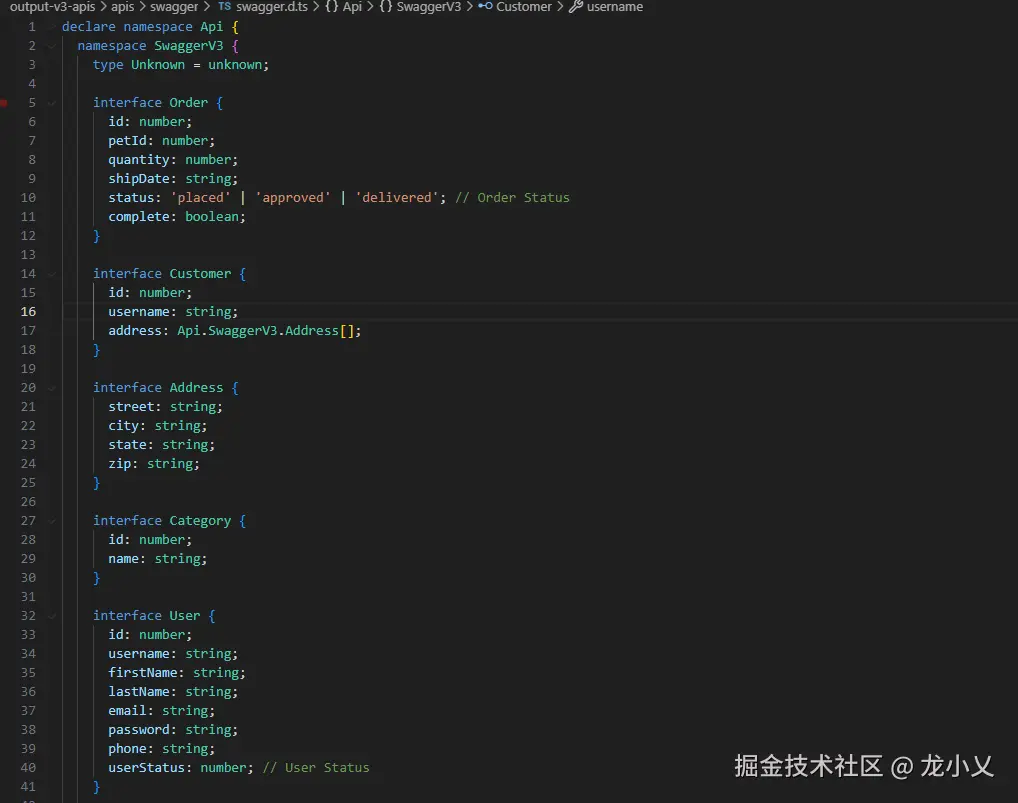The height and width of the screenshot is (803, 1018).
Task: Click 'complete' property name
Action: coord(139,217)
